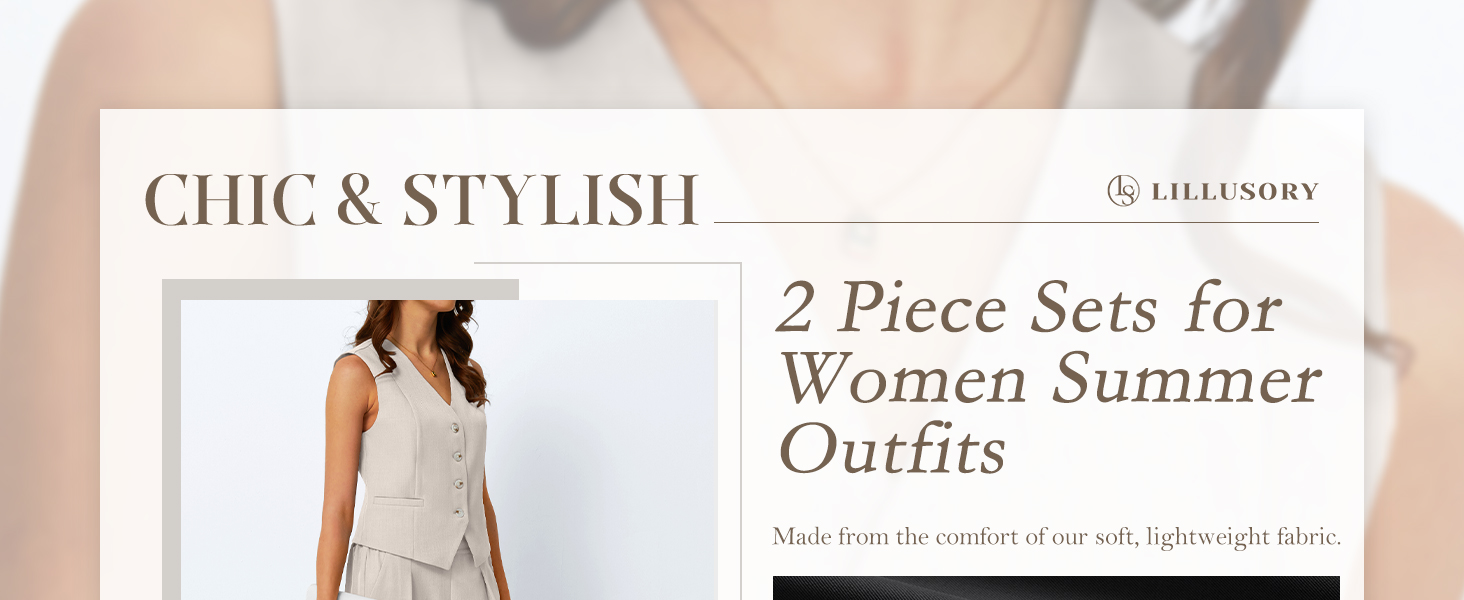1464x600 pixels.
Task: Select the word STYLISH in the heading
Action: click(x=550, y=200)
